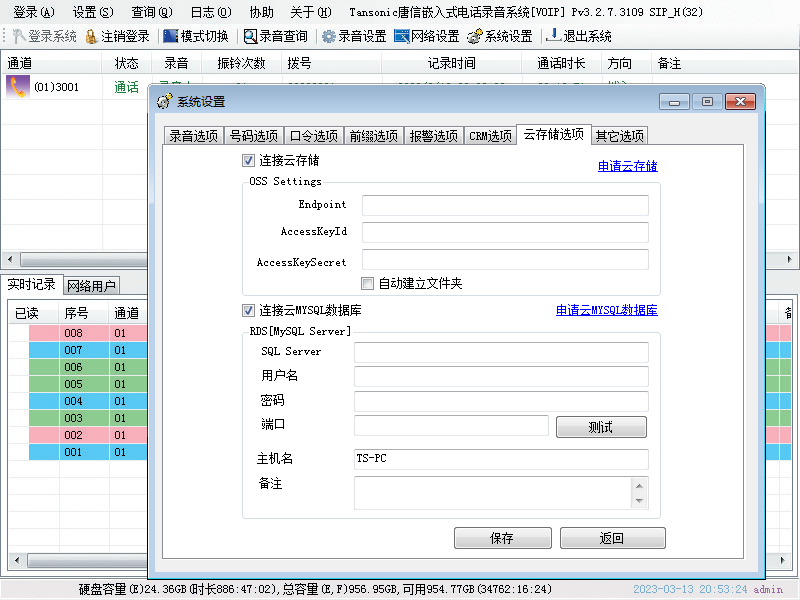800x600 pixels.
Task: Click the AccessKeySecret input field
Action: [x=505, y=260]
